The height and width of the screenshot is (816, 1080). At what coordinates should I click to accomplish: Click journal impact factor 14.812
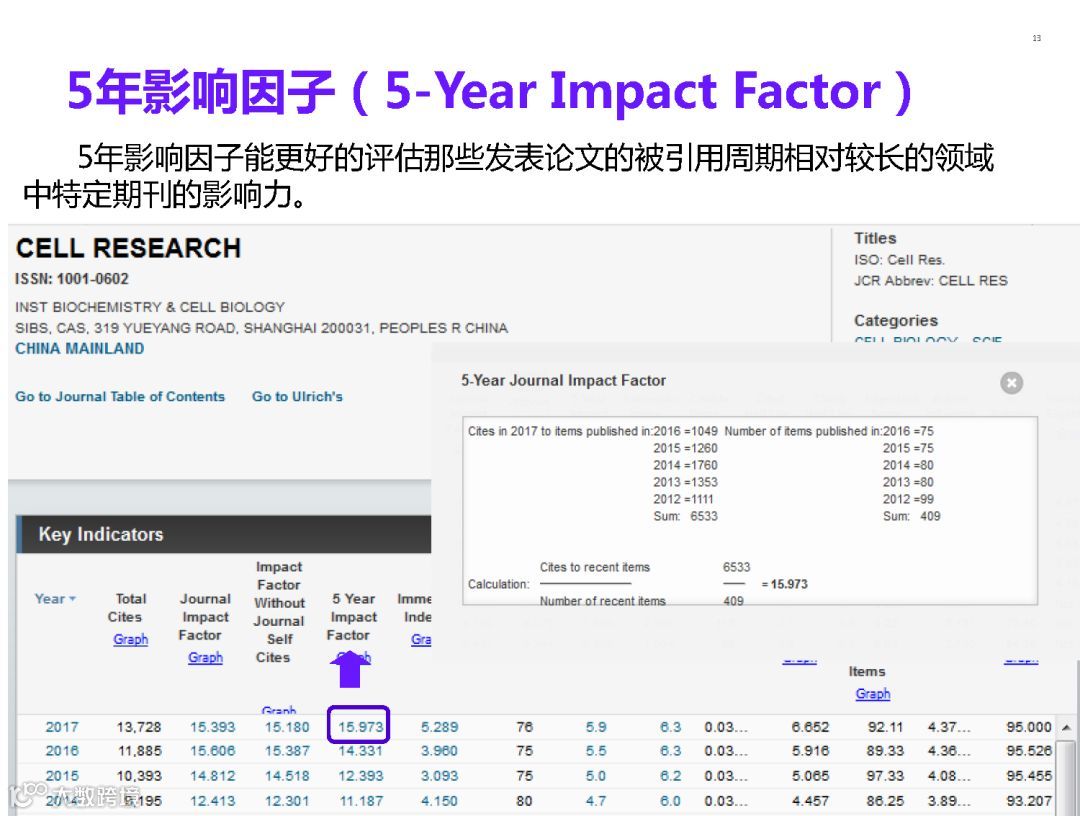(x=212, y=775)
